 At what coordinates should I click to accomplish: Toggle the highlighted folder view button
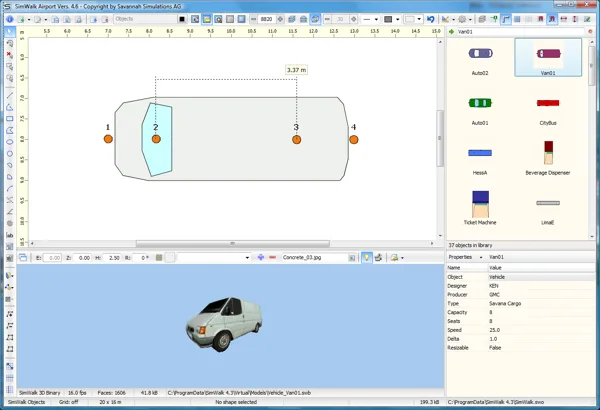coord(207,19)
